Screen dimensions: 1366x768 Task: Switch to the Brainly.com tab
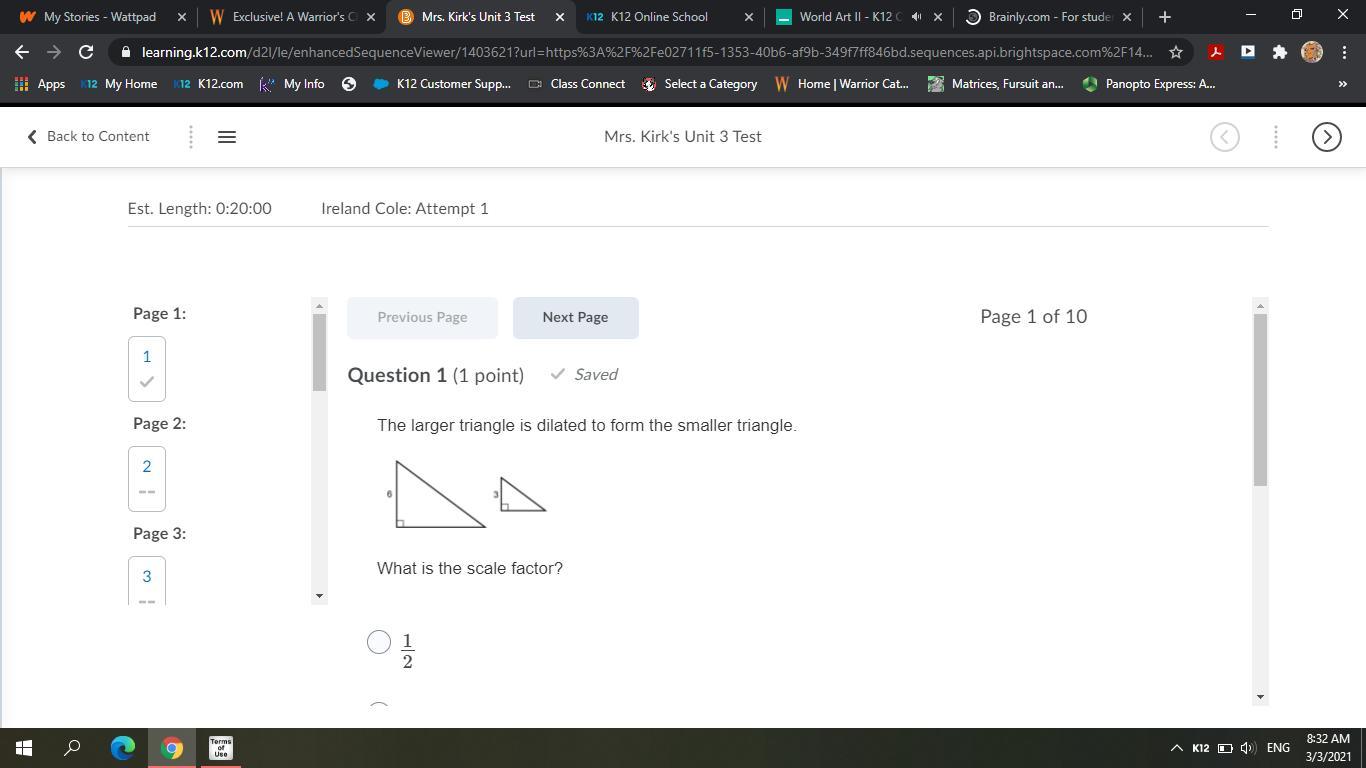pyautogui.click(x=1048, y=17)
